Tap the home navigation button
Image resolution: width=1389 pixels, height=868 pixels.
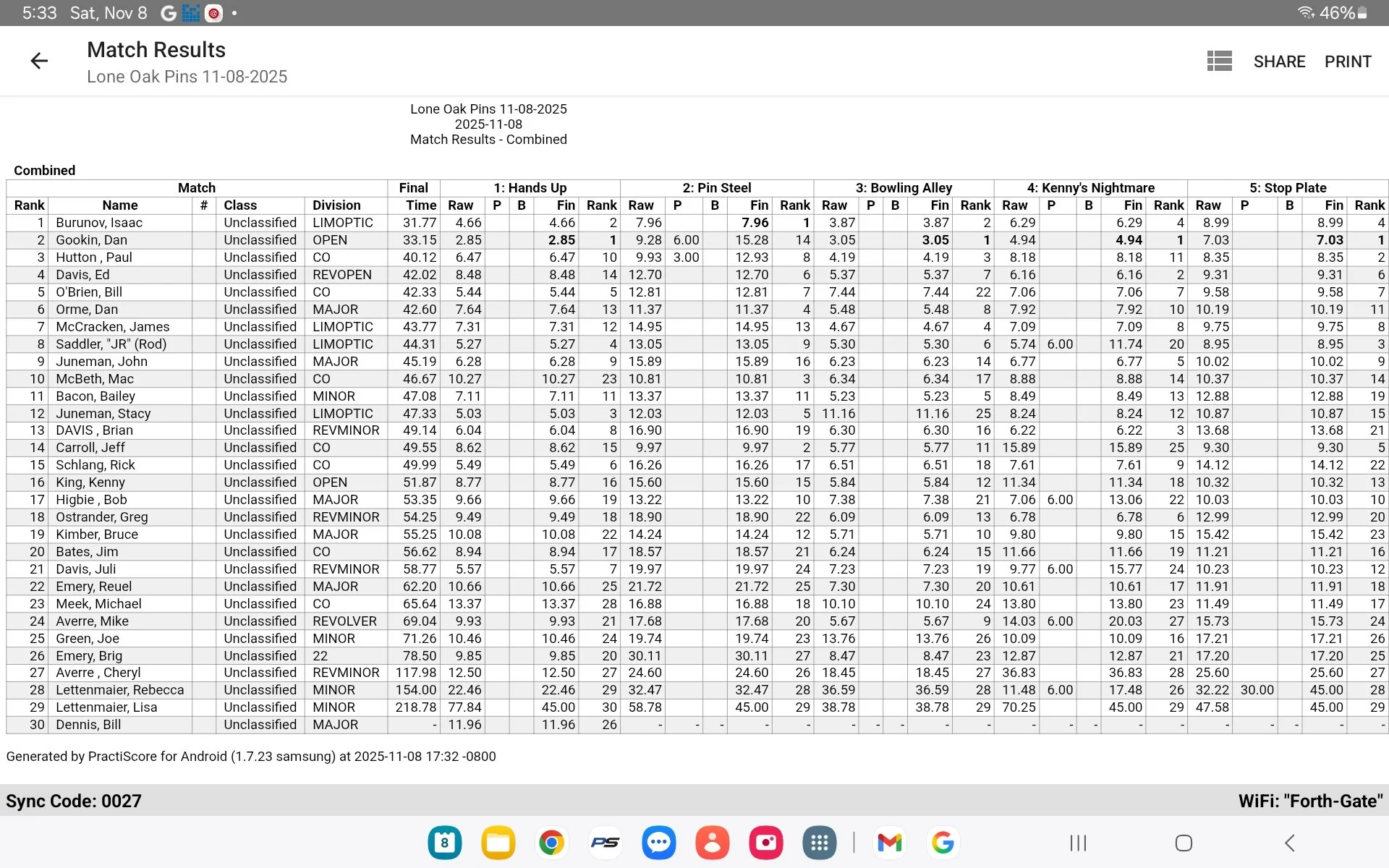tap(1184, 843)
